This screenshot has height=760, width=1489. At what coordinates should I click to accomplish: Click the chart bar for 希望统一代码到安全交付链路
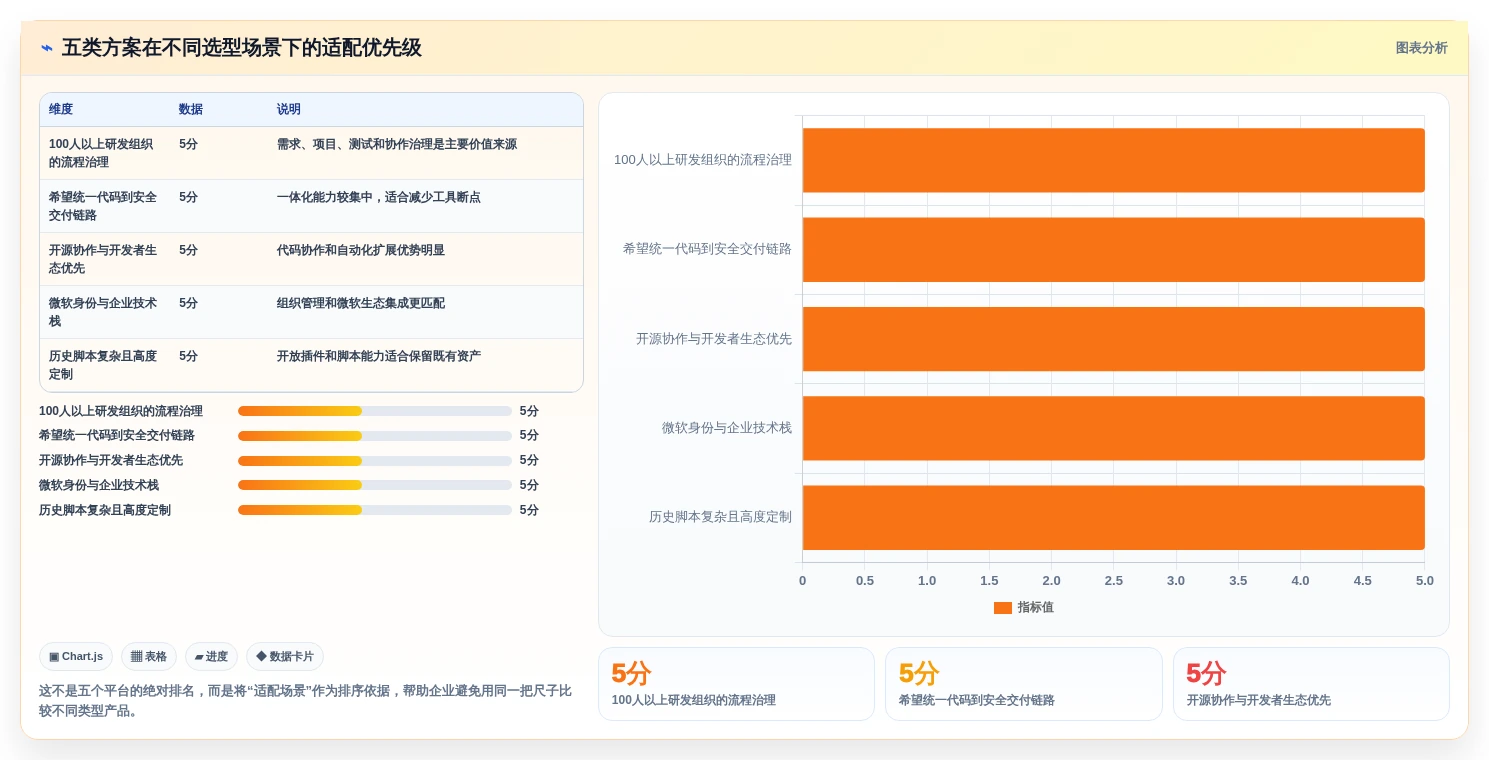point(1113,250)
